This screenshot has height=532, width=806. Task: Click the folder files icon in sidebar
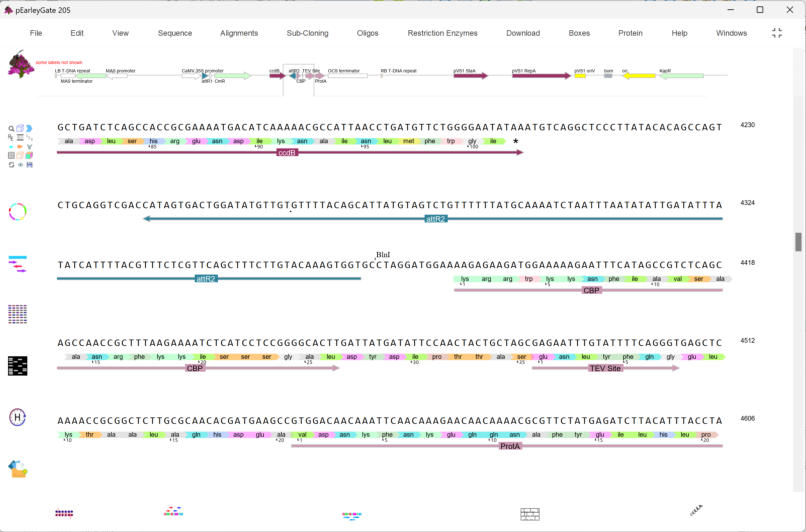(x=17, y=468)
